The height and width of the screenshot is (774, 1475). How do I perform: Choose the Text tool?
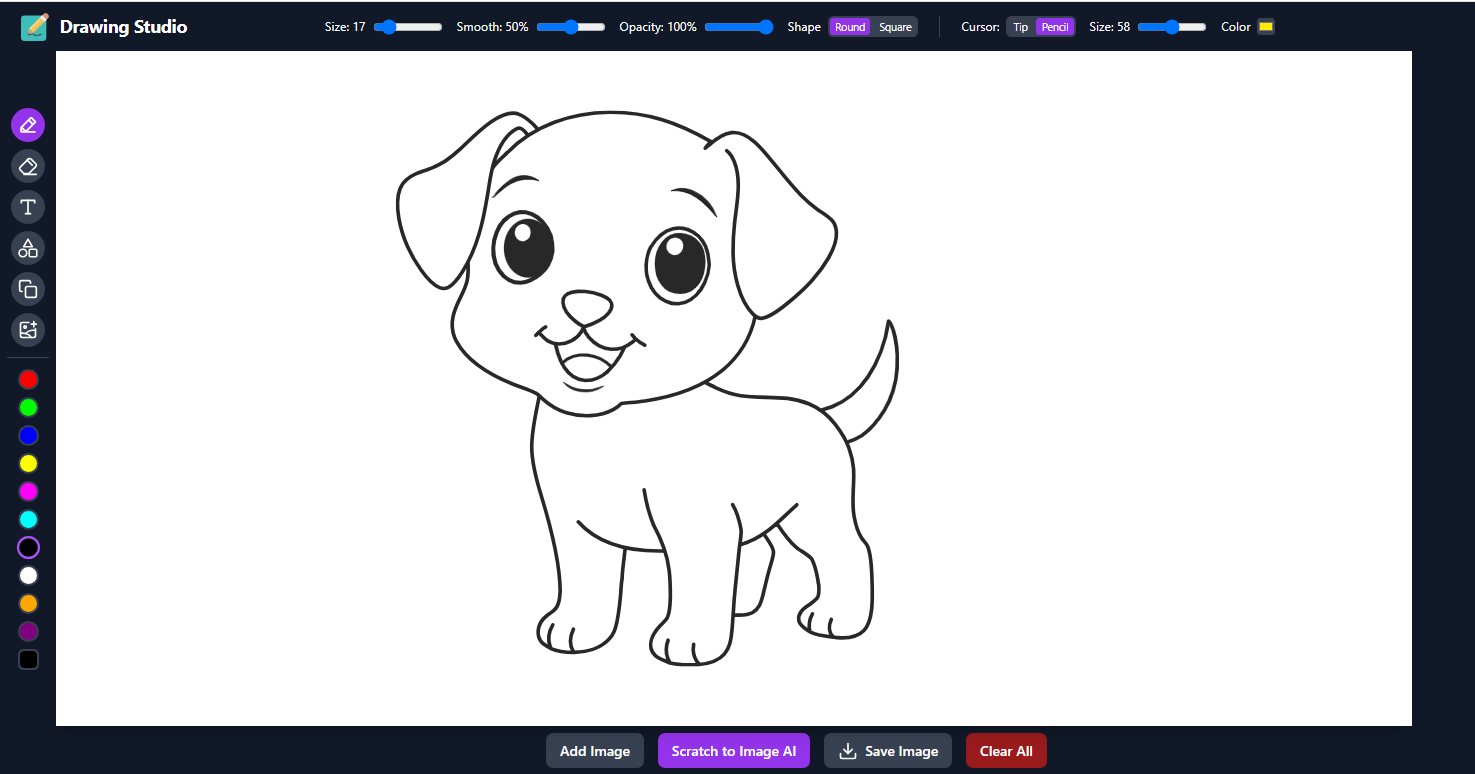(28, 207)
